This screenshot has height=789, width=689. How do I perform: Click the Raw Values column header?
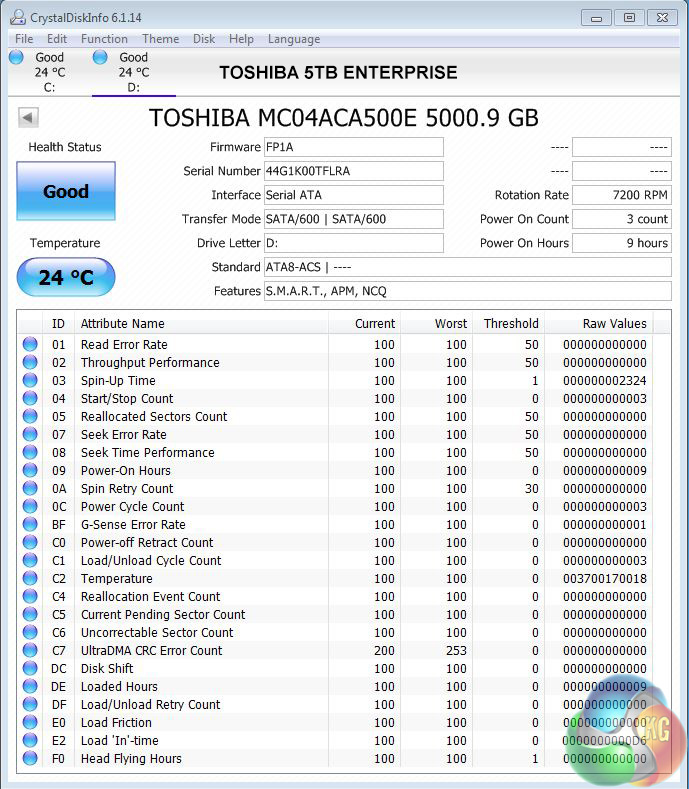click(x=599, y=324)
